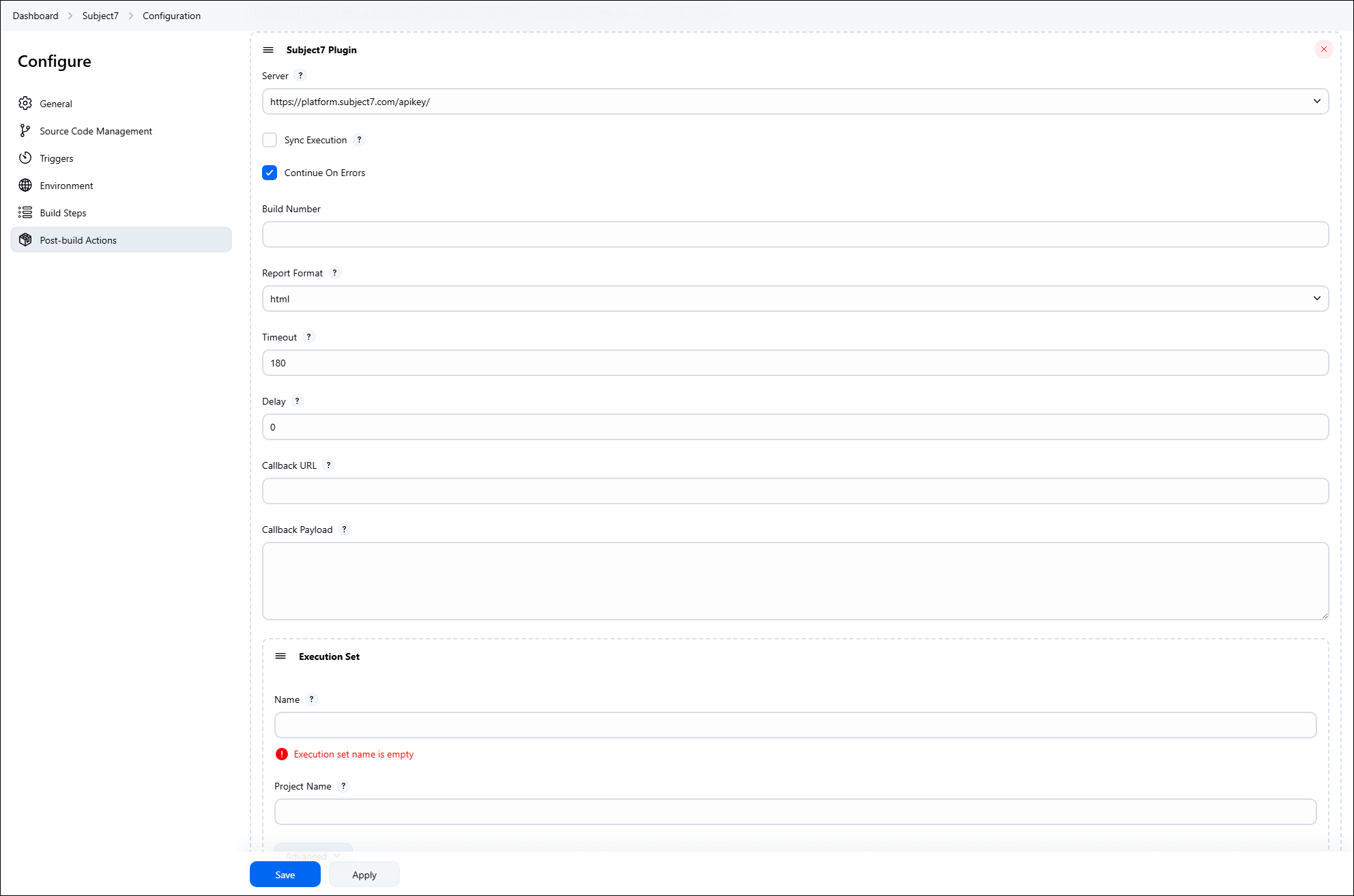Click the Post-build Actions box icon
This screenshot has height=896, width=1354.
(25, 240)
